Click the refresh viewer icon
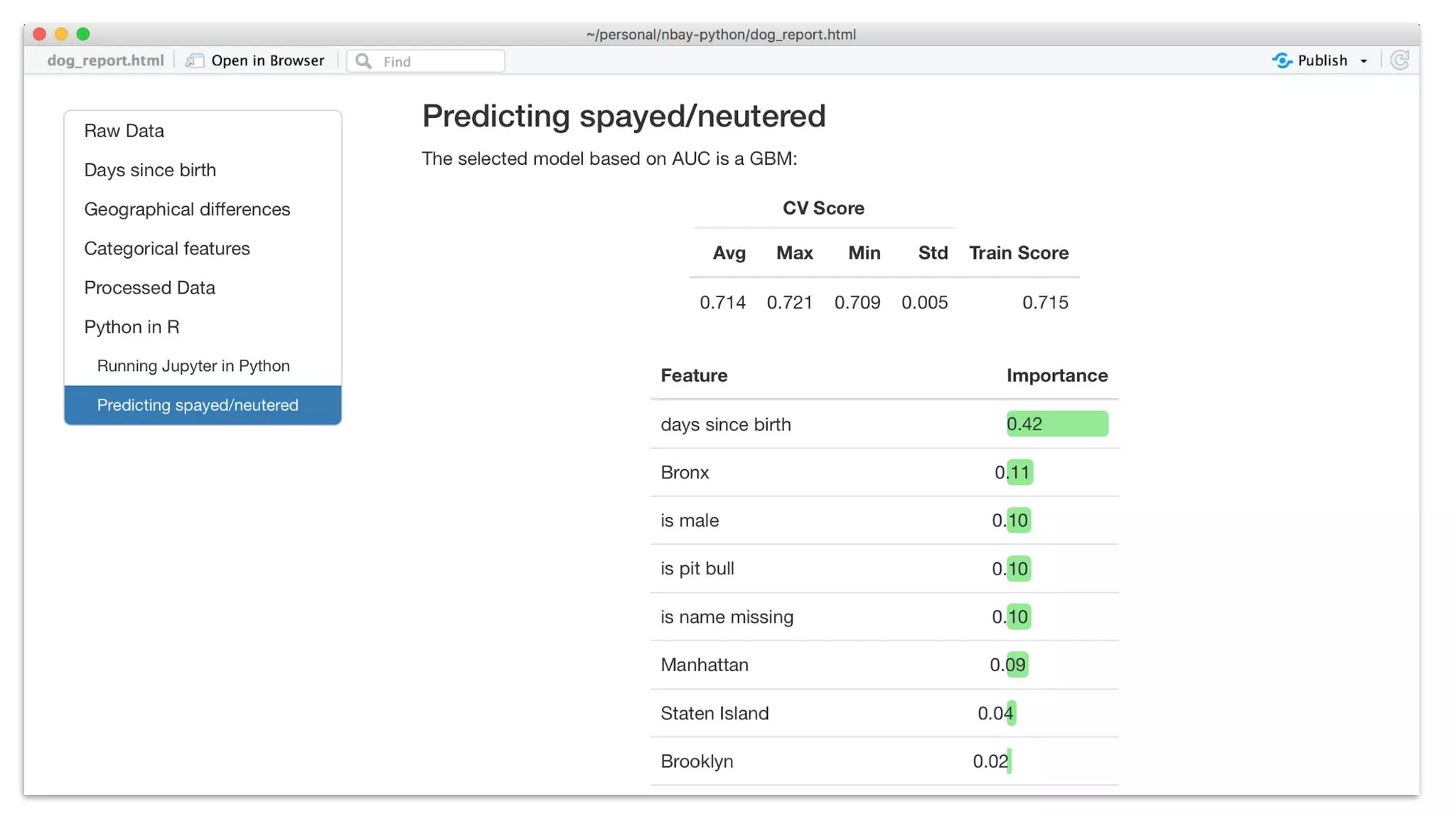The width and height of the screenshot is (1456, 819). point(1400,60)
